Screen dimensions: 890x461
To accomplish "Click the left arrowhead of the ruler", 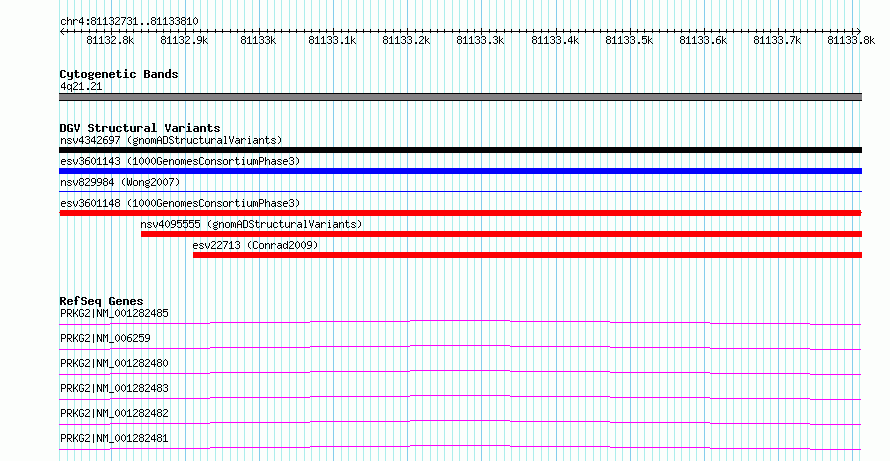I will 62,31.
